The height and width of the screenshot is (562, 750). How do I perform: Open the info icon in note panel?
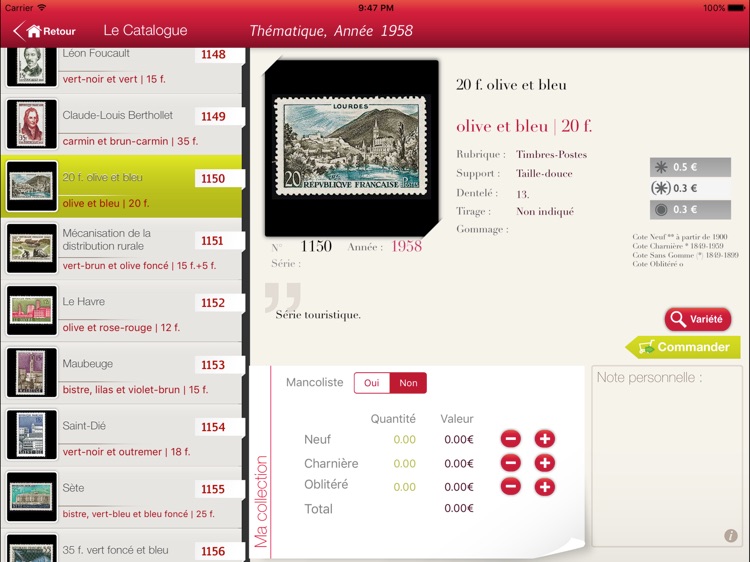730,535
